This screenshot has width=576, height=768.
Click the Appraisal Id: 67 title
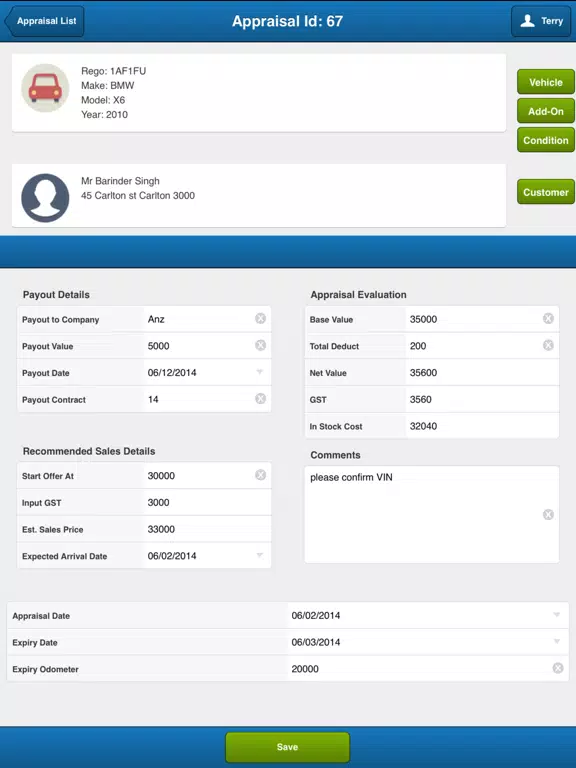tap(288, 21)
